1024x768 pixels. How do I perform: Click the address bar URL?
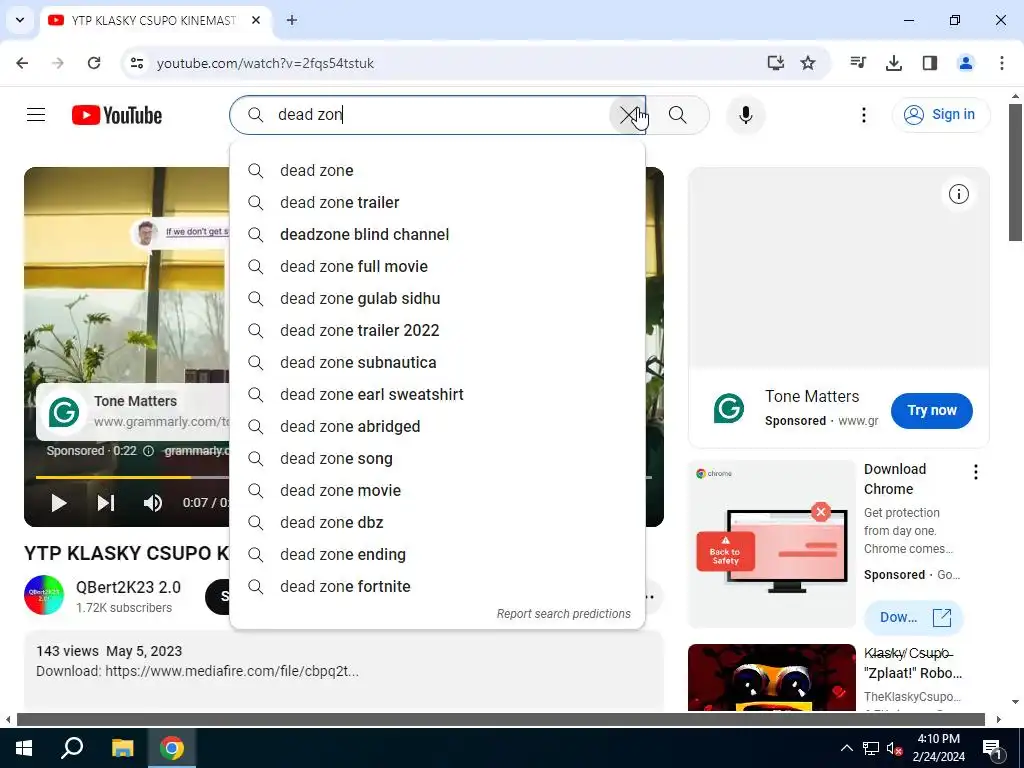click(x=265, y=63)
